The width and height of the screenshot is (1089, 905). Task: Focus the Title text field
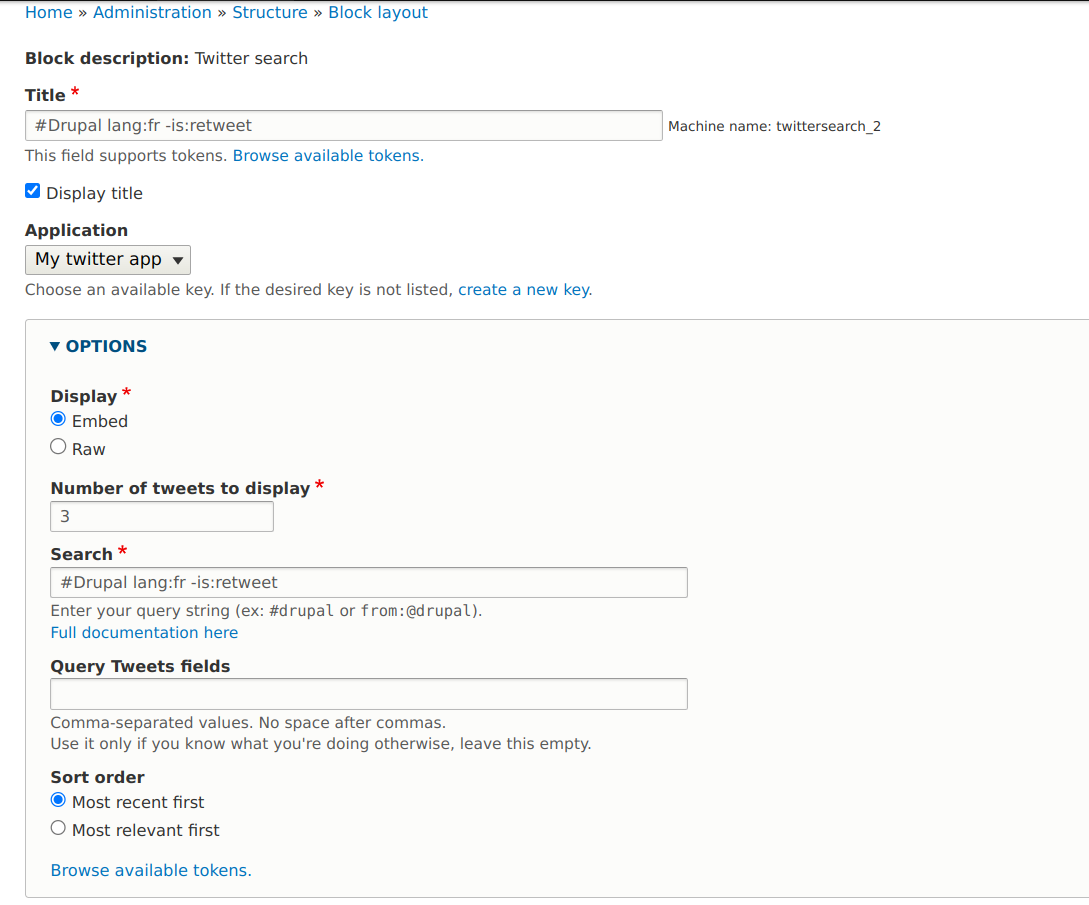tap(344, 126)
